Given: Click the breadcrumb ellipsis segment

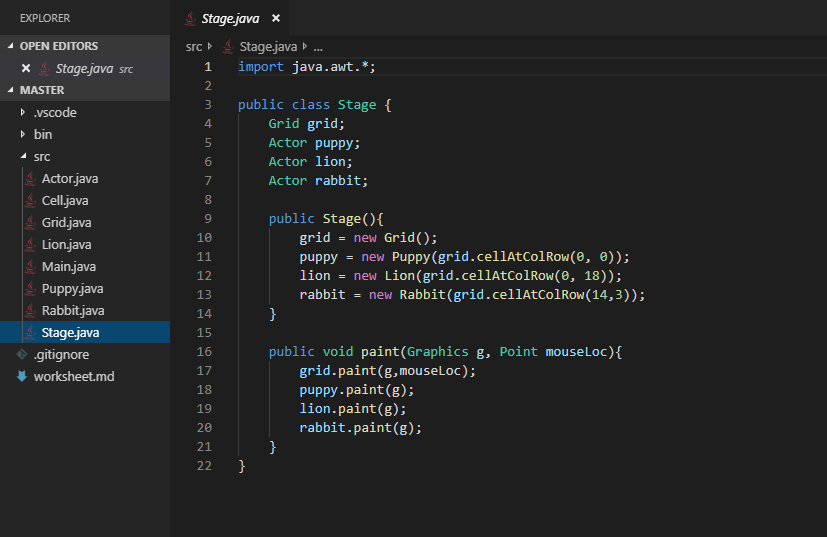Looking at the screenshot, I should (x=318, y=47).
